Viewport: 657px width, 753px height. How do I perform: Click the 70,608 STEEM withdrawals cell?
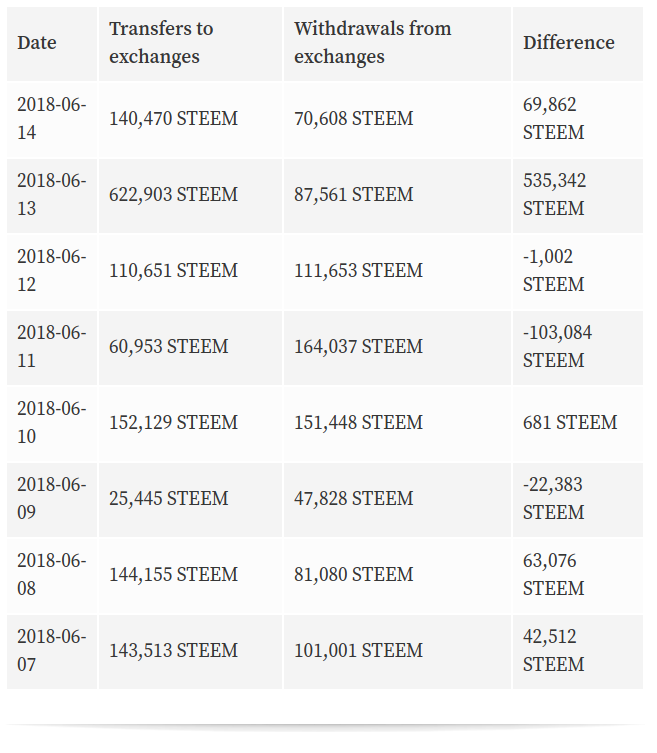tap(398, 119)
